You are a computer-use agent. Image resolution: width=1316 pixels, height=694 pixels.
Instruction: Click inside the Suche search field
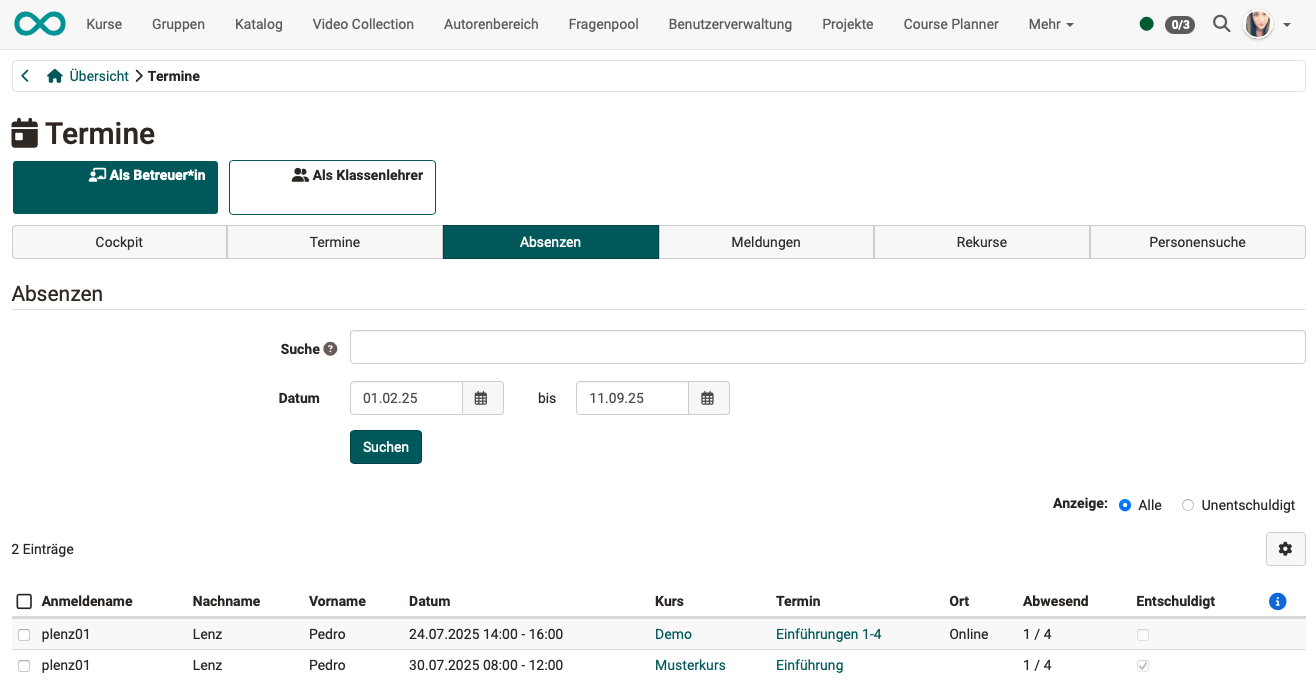tap(827, 347)
